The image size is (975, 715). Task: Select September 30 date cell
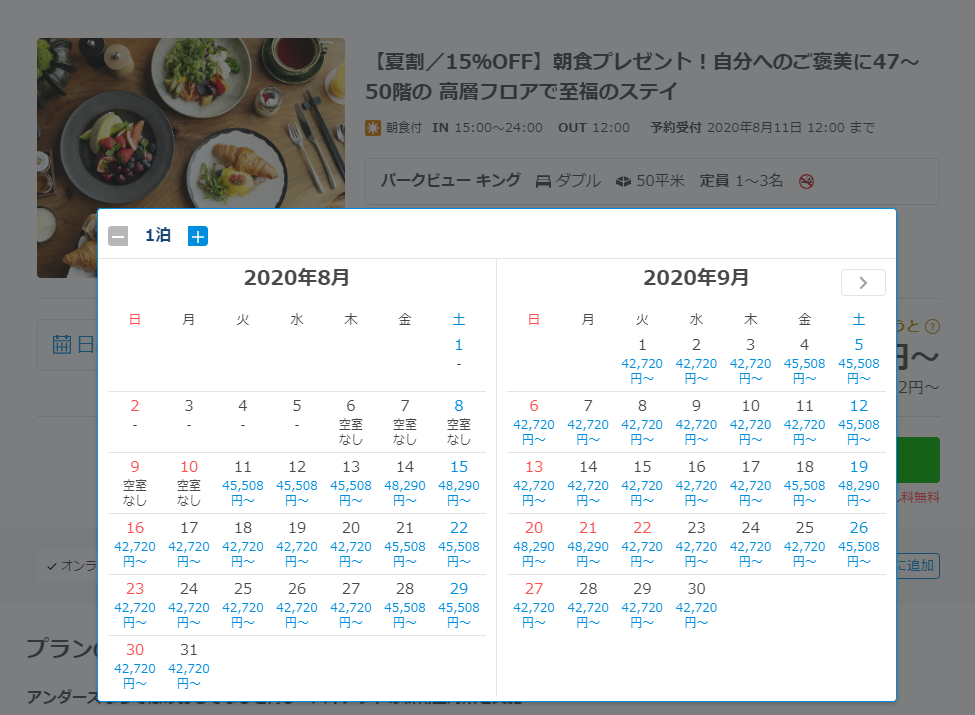tap(696, 605)
